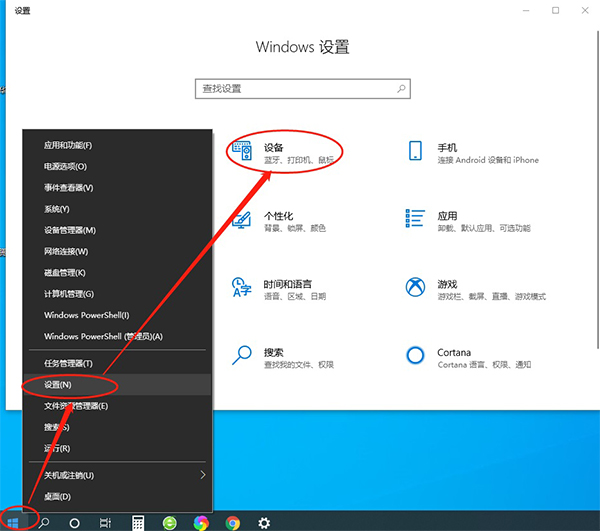Open the 搜索 magnifier settings icon

242,355
